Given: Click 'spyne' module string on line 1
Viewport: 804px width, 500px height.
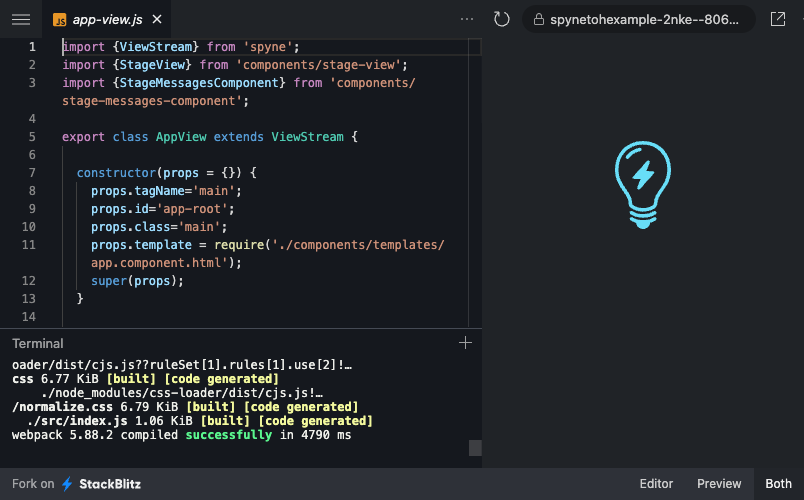Looking at the screenshot, I should [268, 47].
